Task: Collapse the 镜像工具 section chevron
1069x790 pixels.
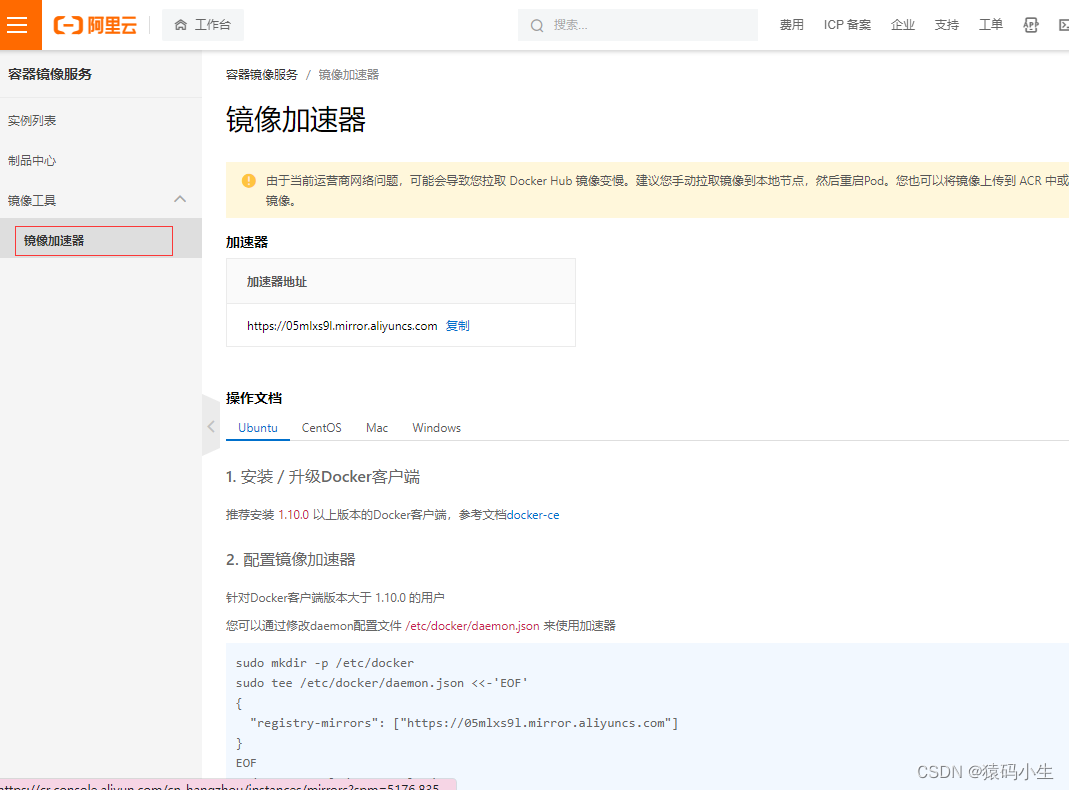Action: tap(180, 199)
